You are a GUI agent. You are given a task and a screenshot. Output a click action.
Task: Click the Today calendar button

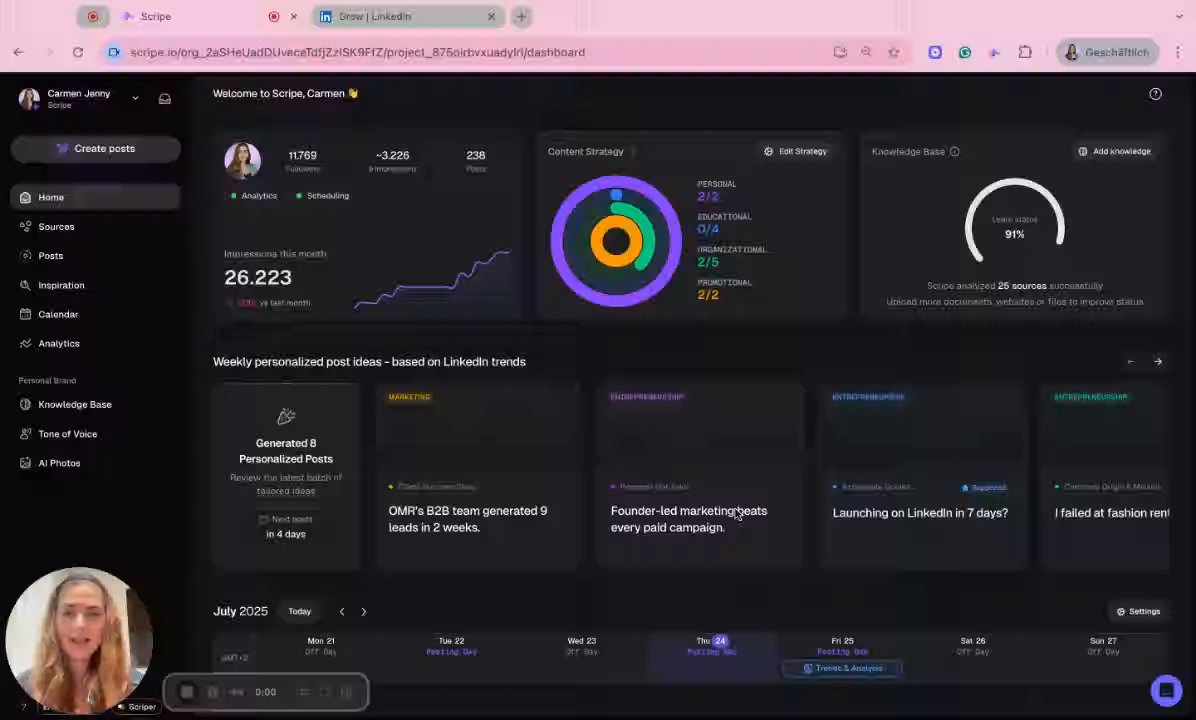[300, 612]
